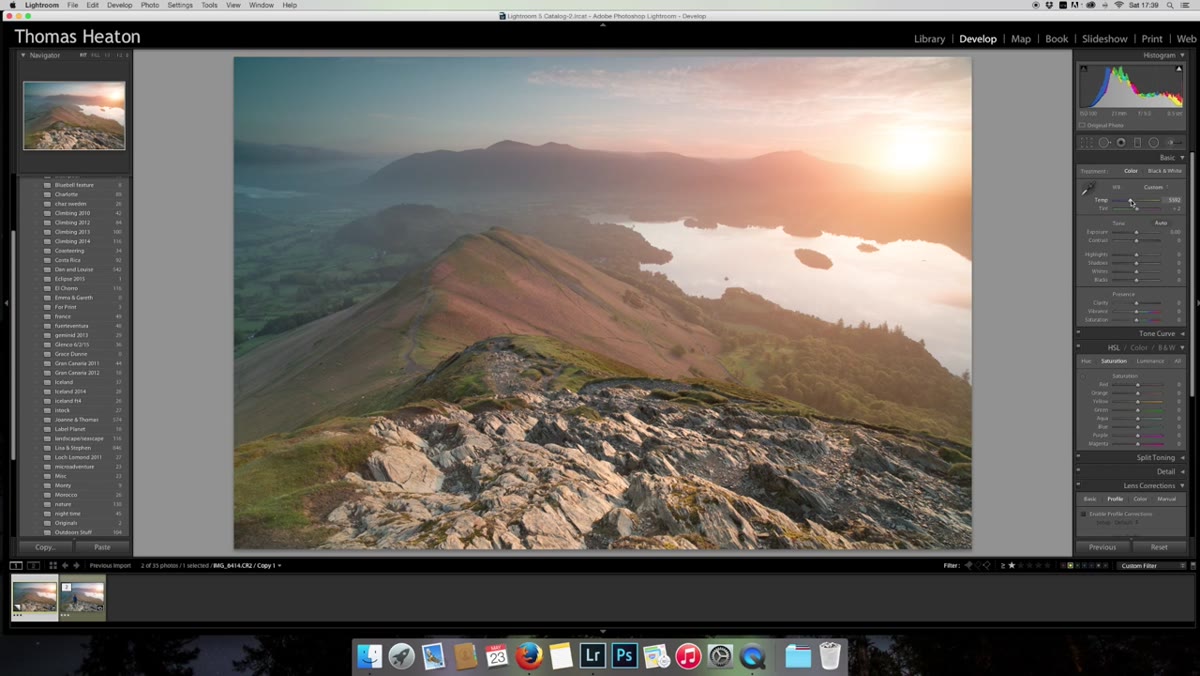
Task: Enable Profile Corrections checkbox
Action: pyautogui.click(x=1083, y=514)
